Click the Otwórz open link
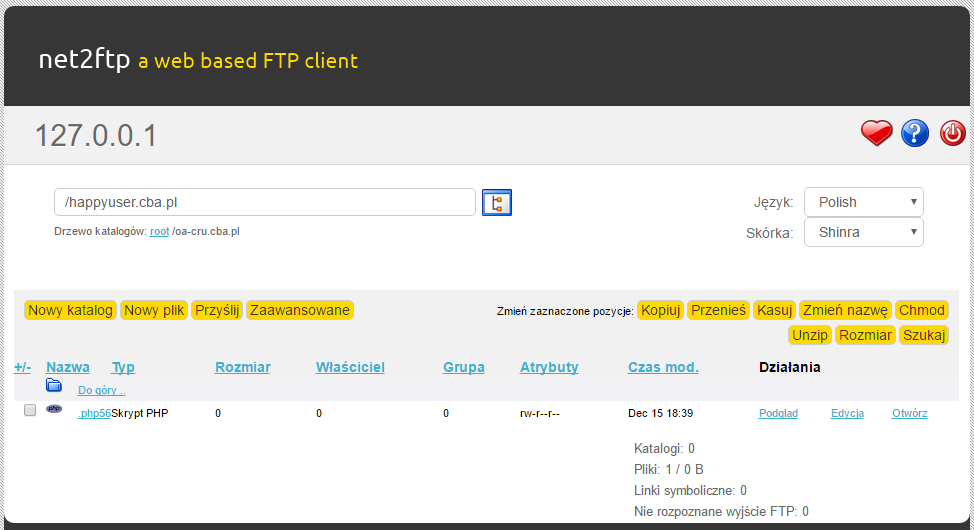This screenshot has height=530, width=974. (x=909, y=413)
